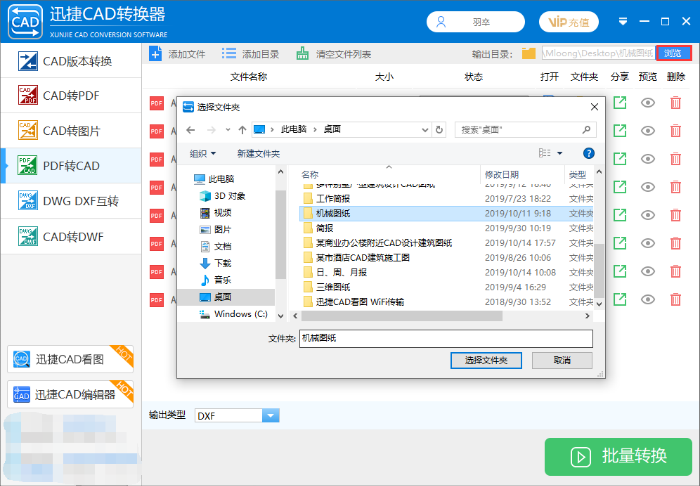Toggle the preview eye icon in the third row
The width and height of the screenshot is (700, 486).
(x=648, y=159)
